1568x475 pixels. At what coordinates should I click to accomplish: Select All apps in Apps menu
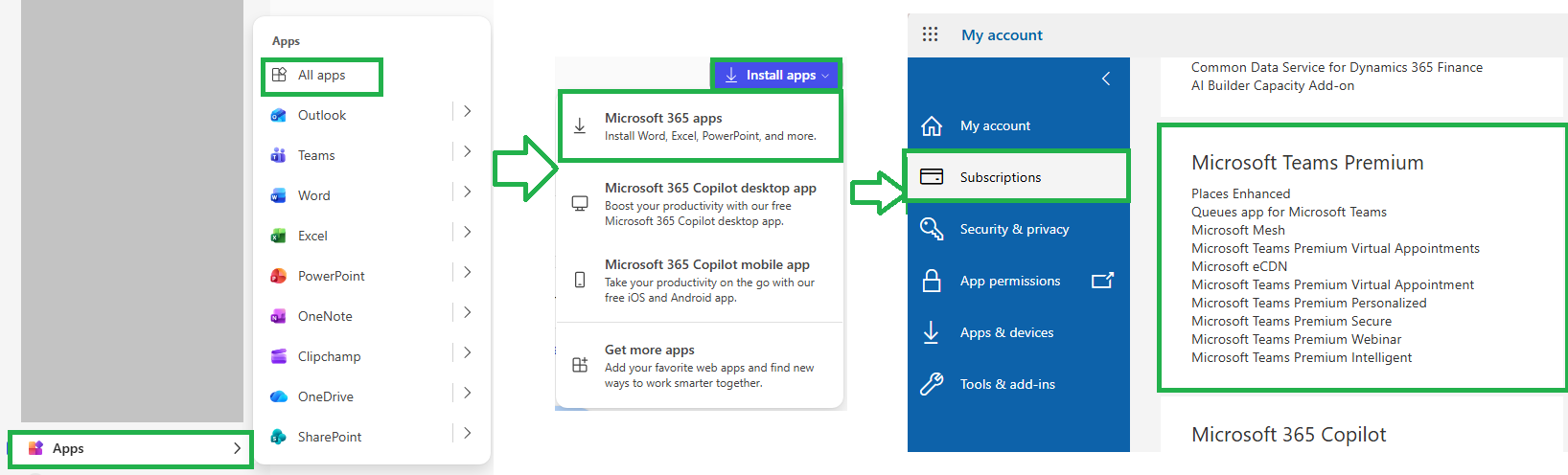(x=322, y=76)
